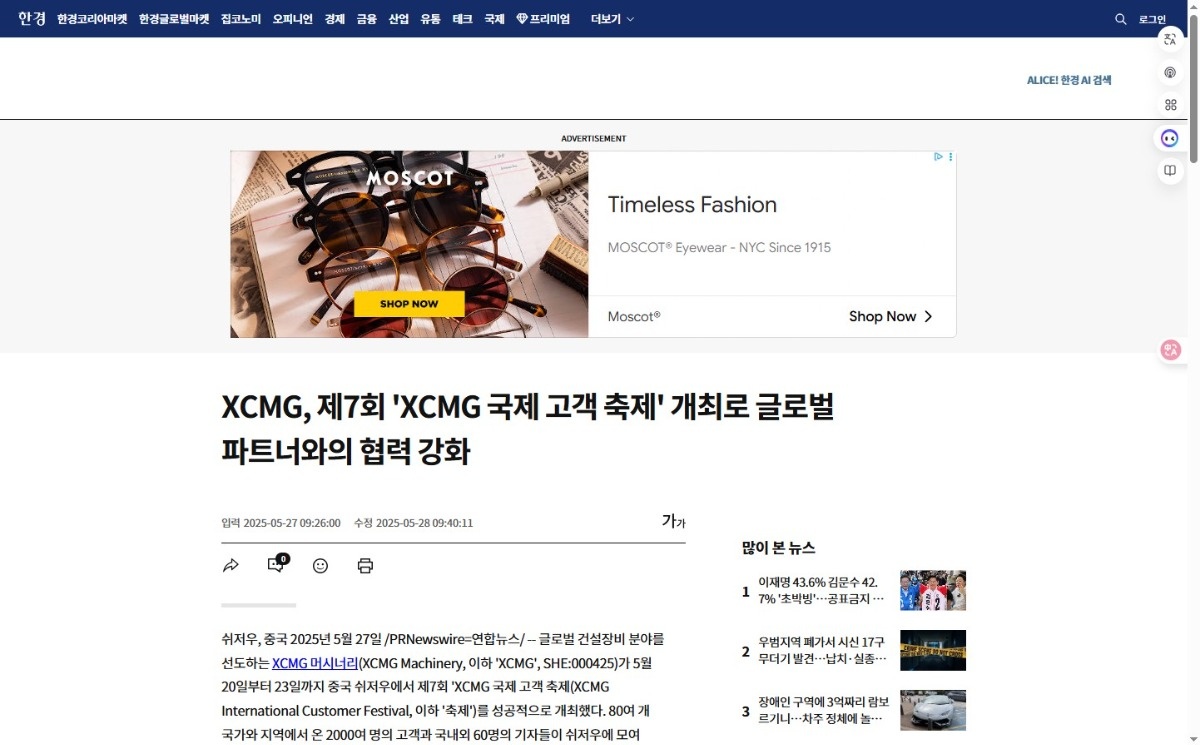Open the comments bubble icon
1200x745 pixels.
coord(276,565)
